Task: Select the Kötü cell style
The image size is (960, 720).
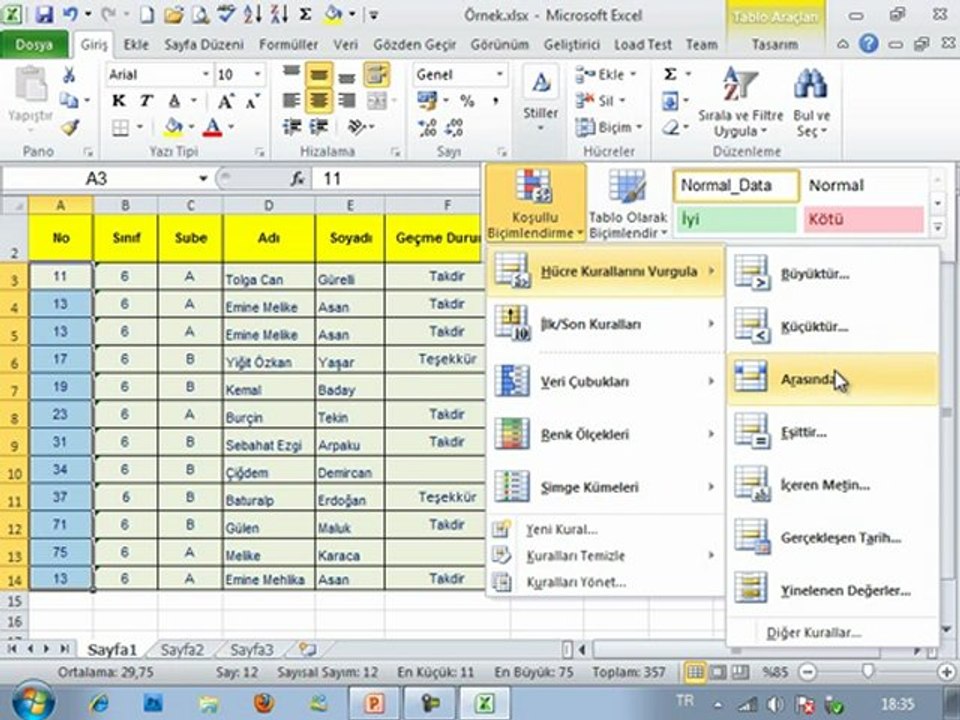Action: pos(864,219)
